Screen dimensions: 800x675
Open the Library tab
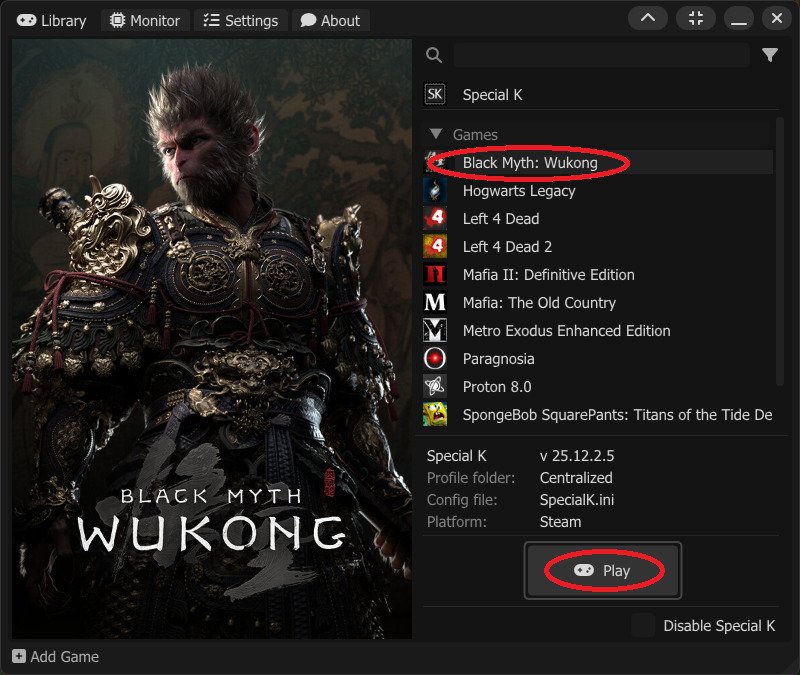click(51, 21)
